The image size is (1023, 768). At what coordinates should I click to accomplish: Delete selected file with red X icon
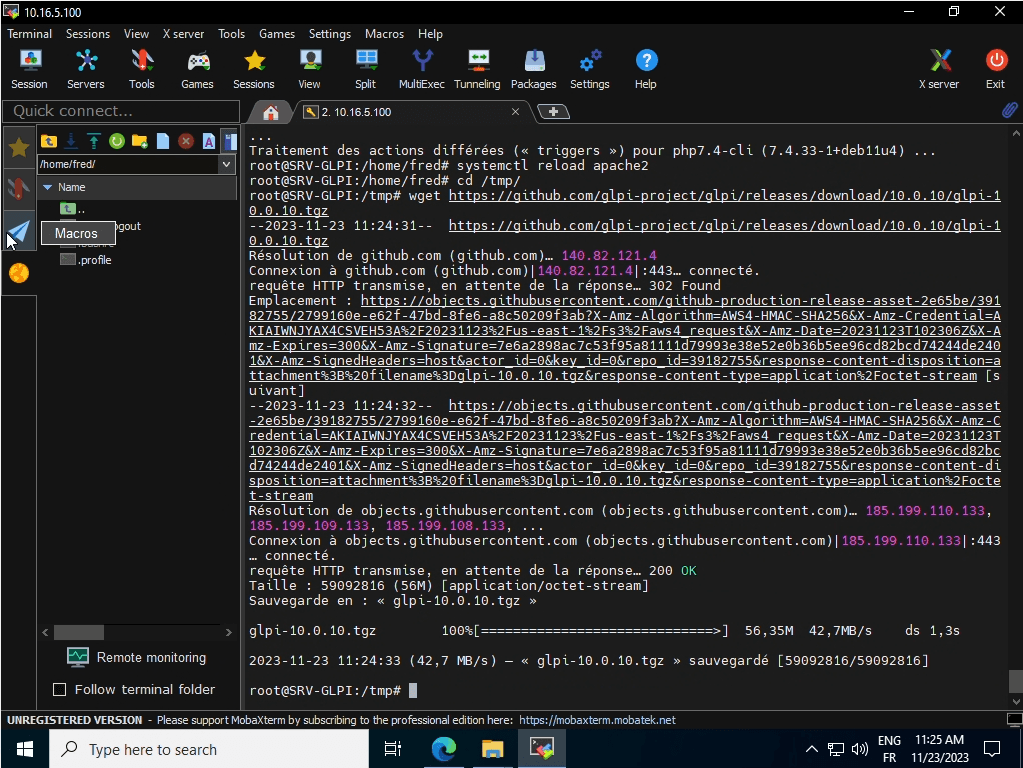(185, 141)
